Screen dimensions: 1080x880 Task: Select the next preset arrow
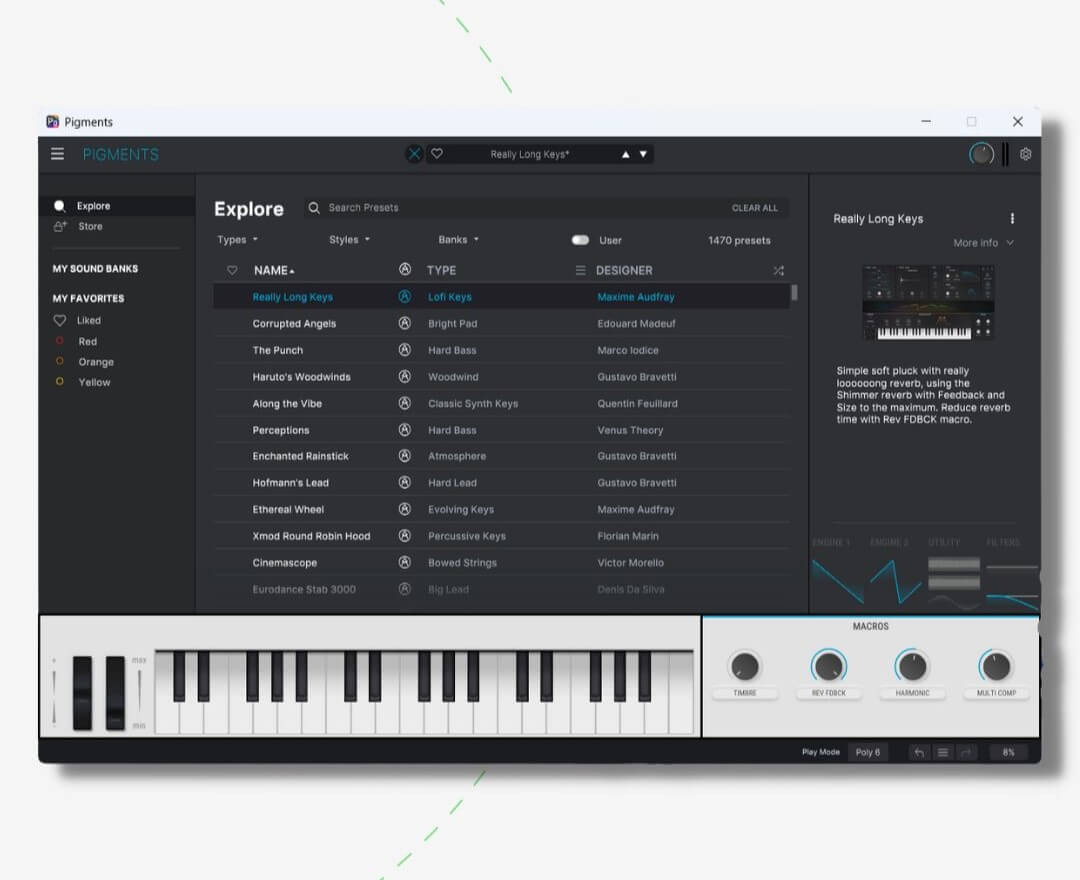coord(643,155)
